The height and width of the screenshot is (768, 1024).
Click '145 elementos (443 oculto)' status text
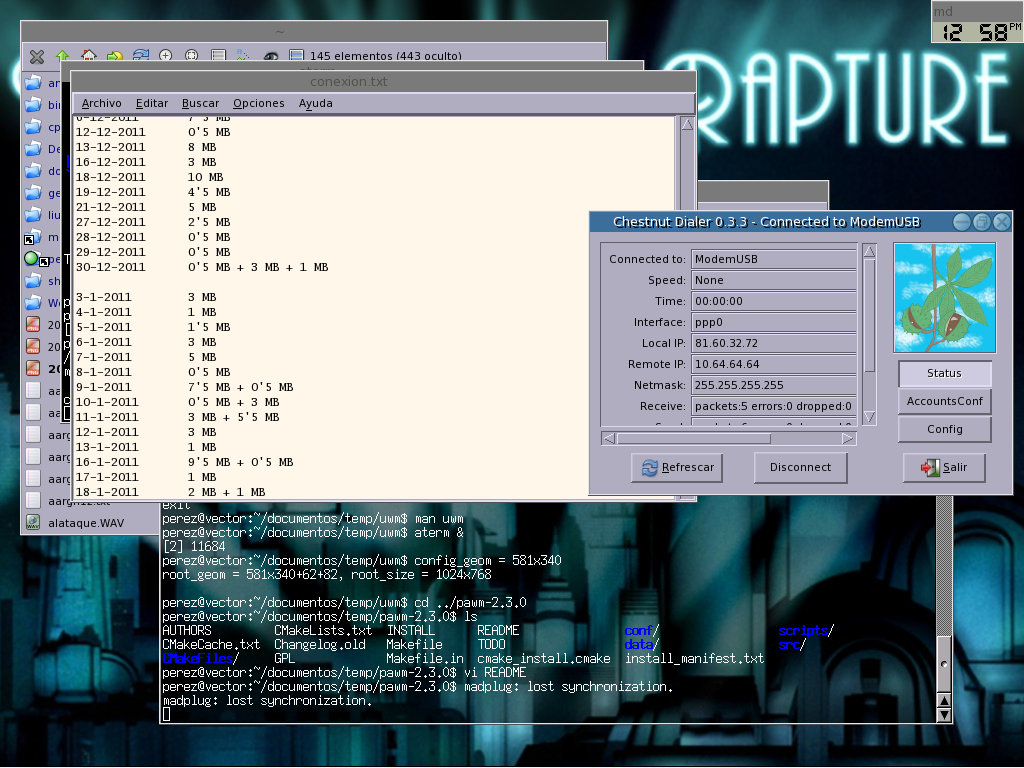385,56
